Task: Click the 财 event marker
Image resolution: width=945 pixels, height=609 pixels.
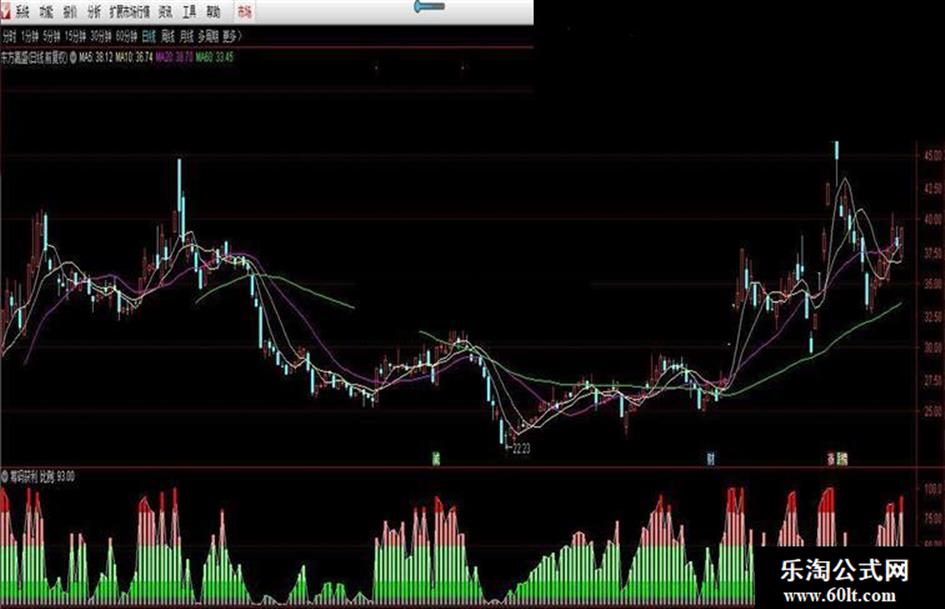Action: click(x=711, y=459)
